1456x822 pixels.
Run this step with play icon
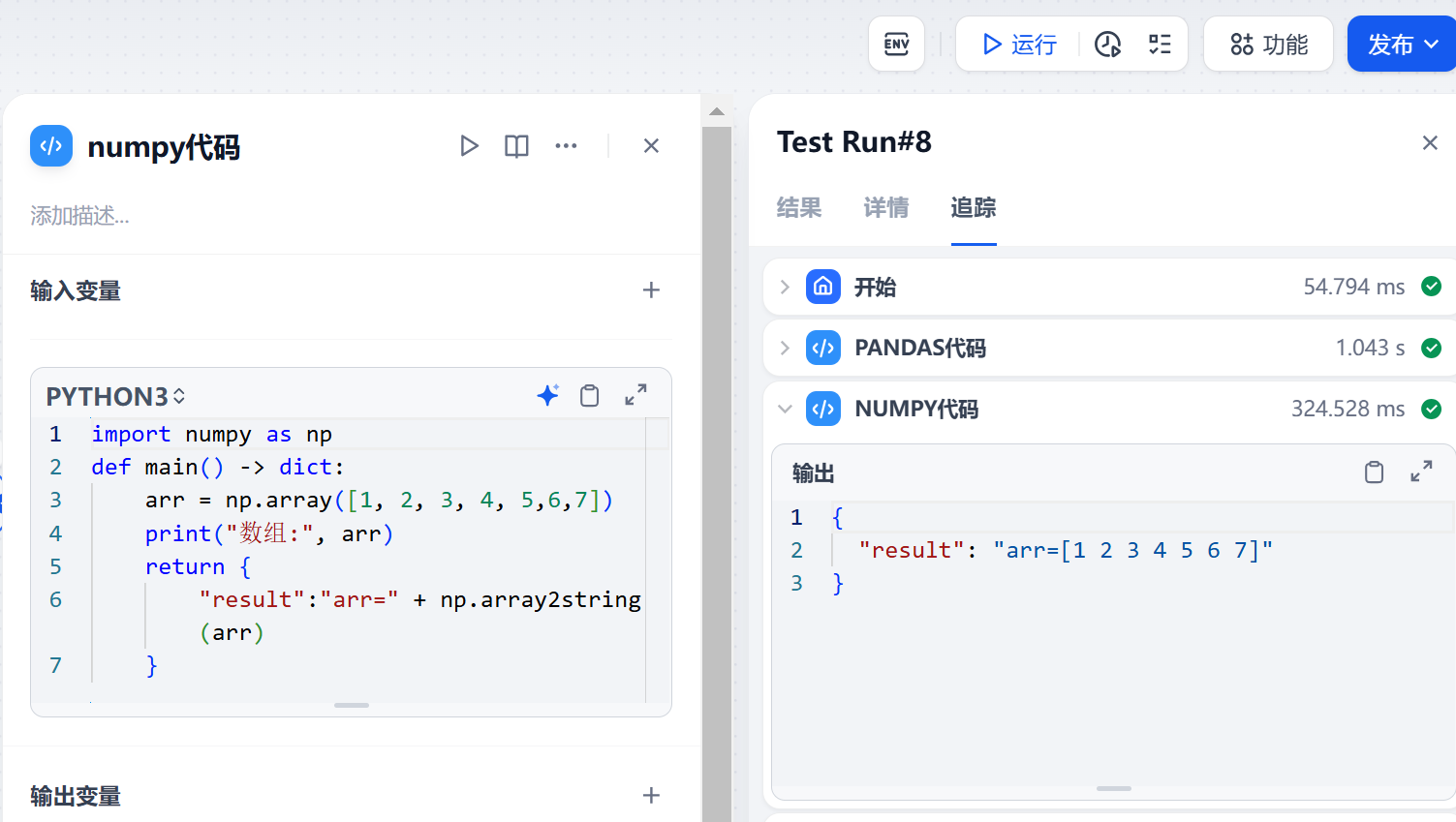(x=469, y=146)
